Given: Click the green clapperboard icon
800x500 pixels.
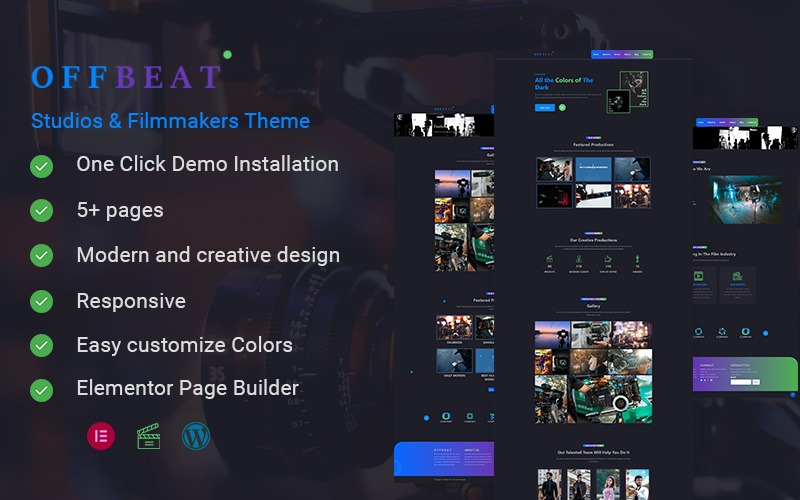Looking at the screenshot, I should point(149,436).
